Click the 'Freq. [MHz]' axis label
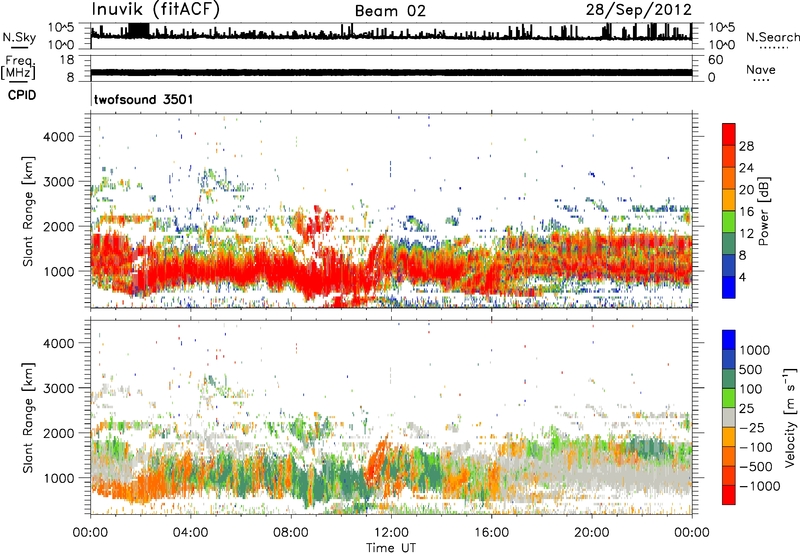The width and height of the screenshot is (800, 554). click(x=18, y=67)
